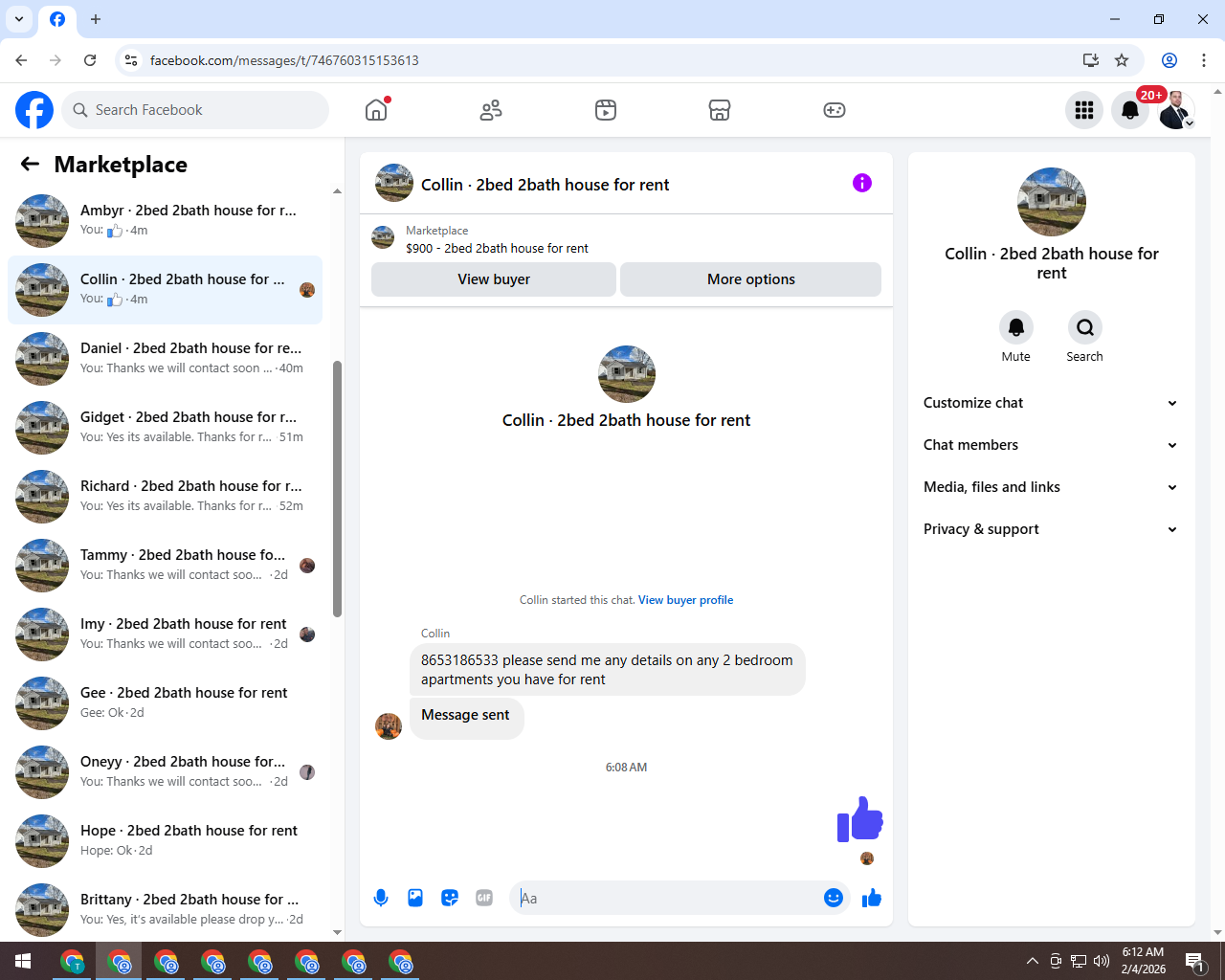Expand Privacy & support section

[1051, 529]
